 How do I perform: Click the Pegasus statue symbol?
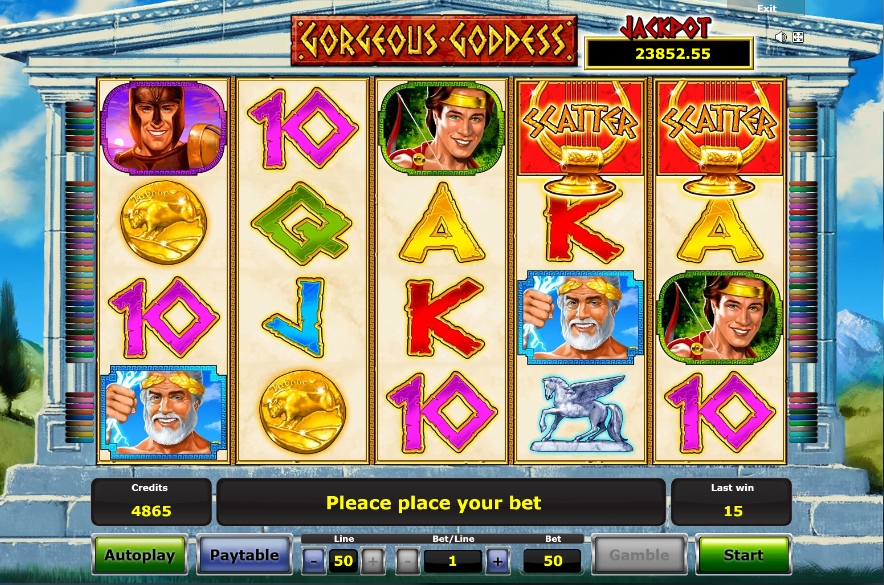pos(580,414)
